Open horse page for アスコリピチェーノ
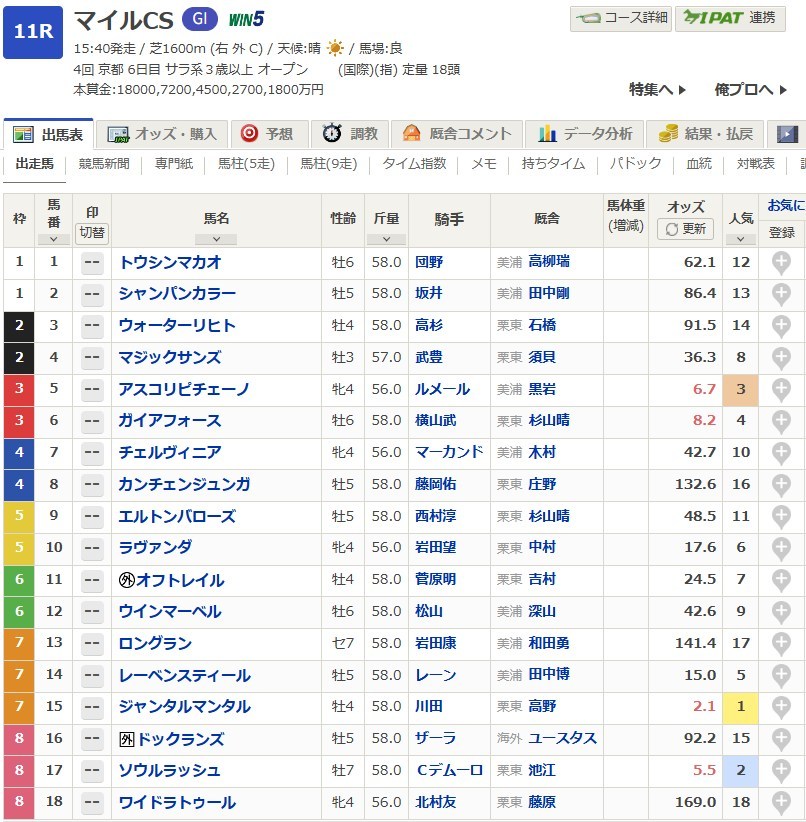The width and height of the screenshot is (806, 822). pyautogui.click(x=184, y=389)
